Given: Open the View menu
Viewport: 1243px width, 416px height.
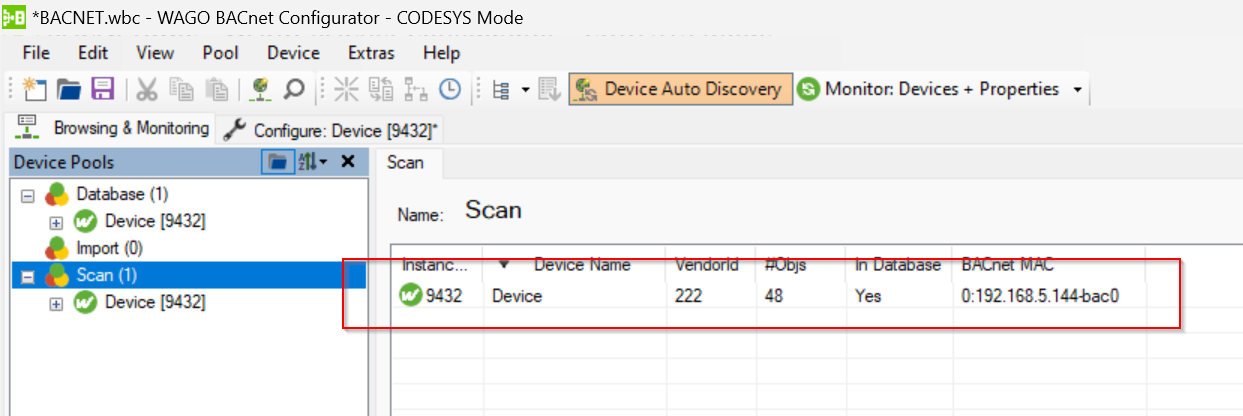Looking at the screenshot, I should [155, 53].
